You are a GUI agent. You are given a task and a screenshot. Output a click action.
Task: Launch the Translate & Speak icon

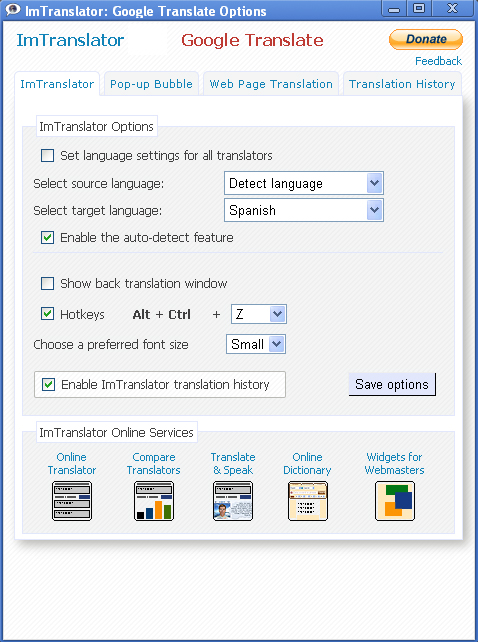pos(233,501)
